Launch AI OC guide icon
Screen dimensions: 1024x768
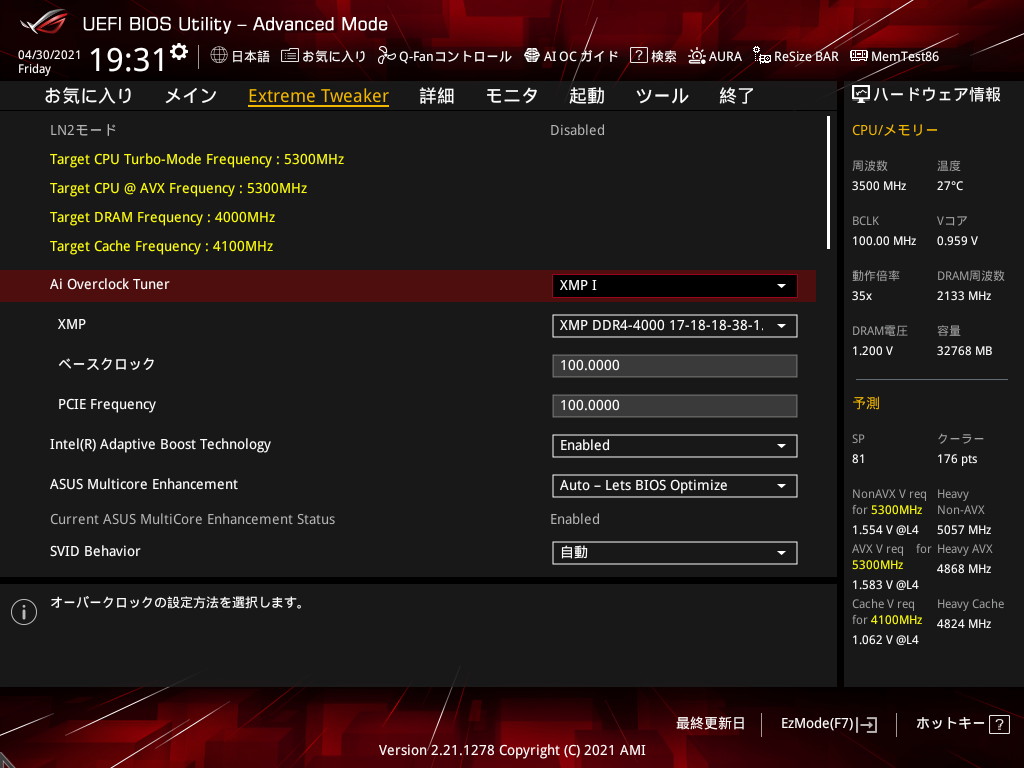tap(532, 56)
